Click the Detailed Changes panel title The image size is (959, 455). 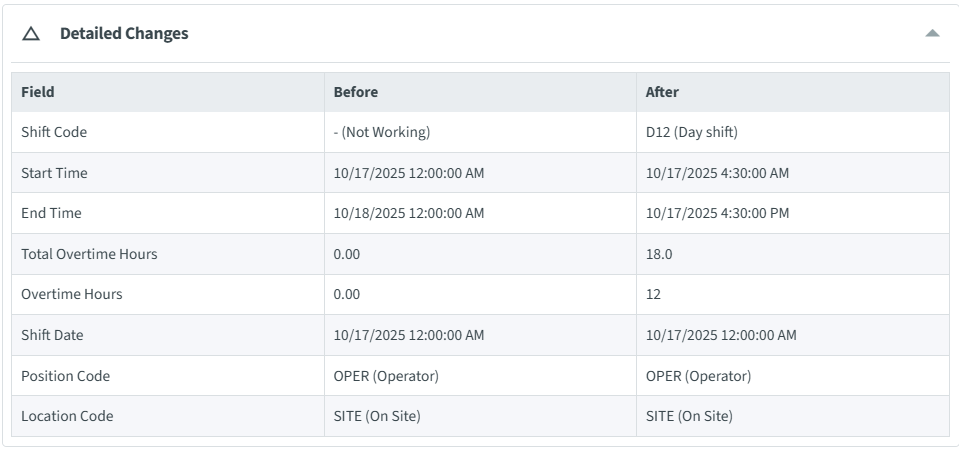[124, 34]
